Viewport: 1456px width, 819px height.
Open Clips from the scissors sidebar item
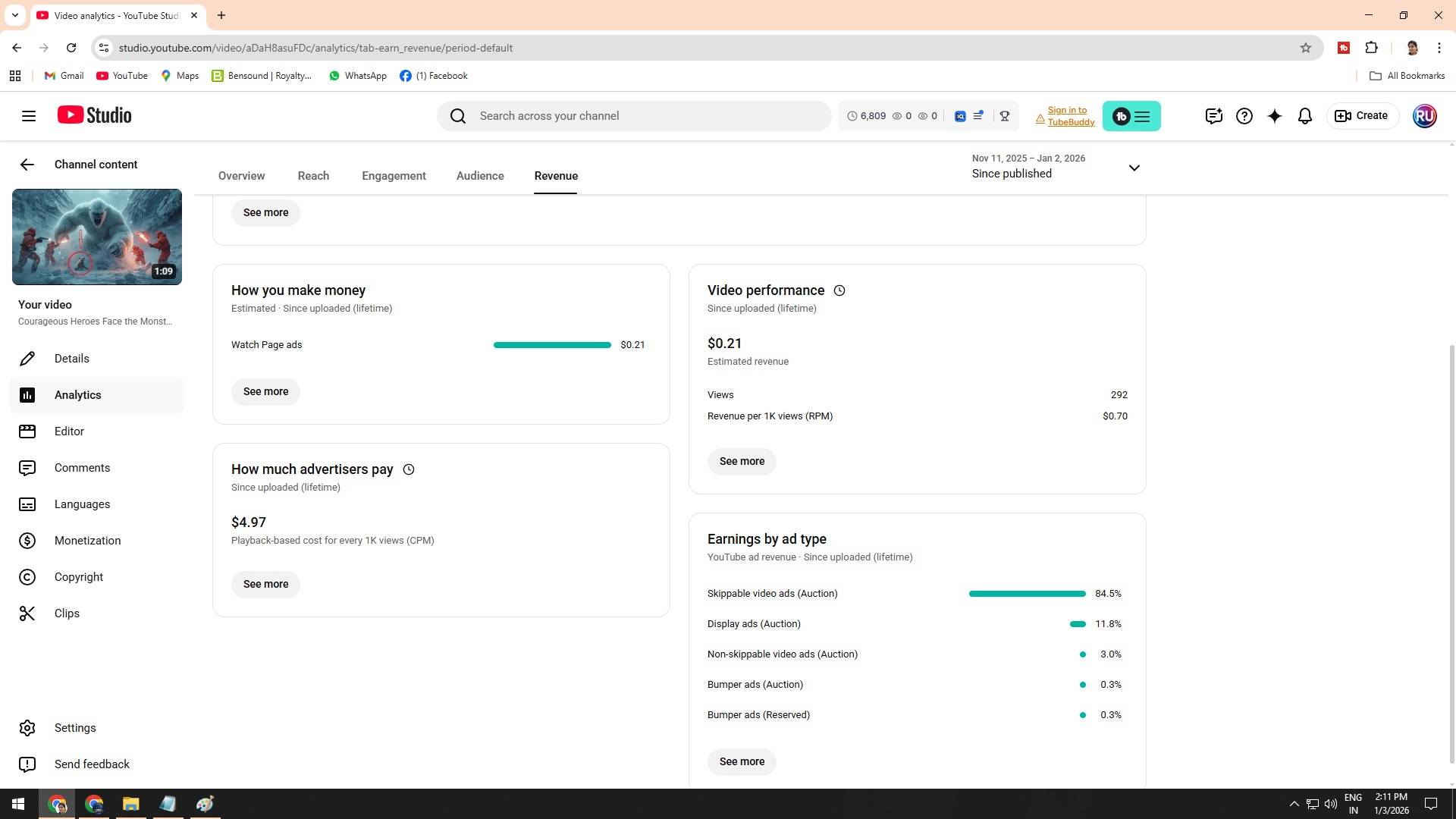(x=67, y=613)
